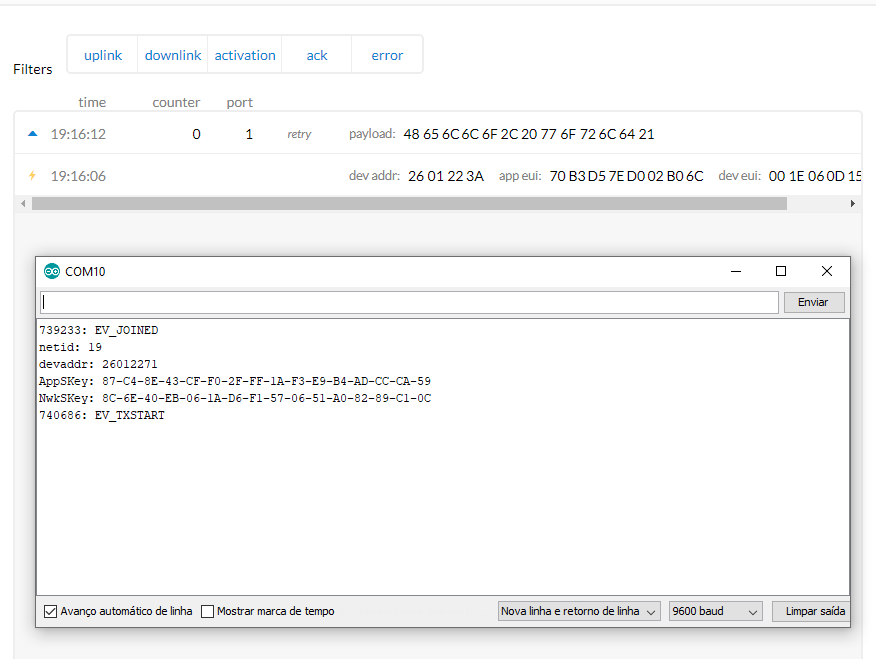Click the Limpar saída button
The width and height of the screenshot is (876, 659).
point(813,611)
